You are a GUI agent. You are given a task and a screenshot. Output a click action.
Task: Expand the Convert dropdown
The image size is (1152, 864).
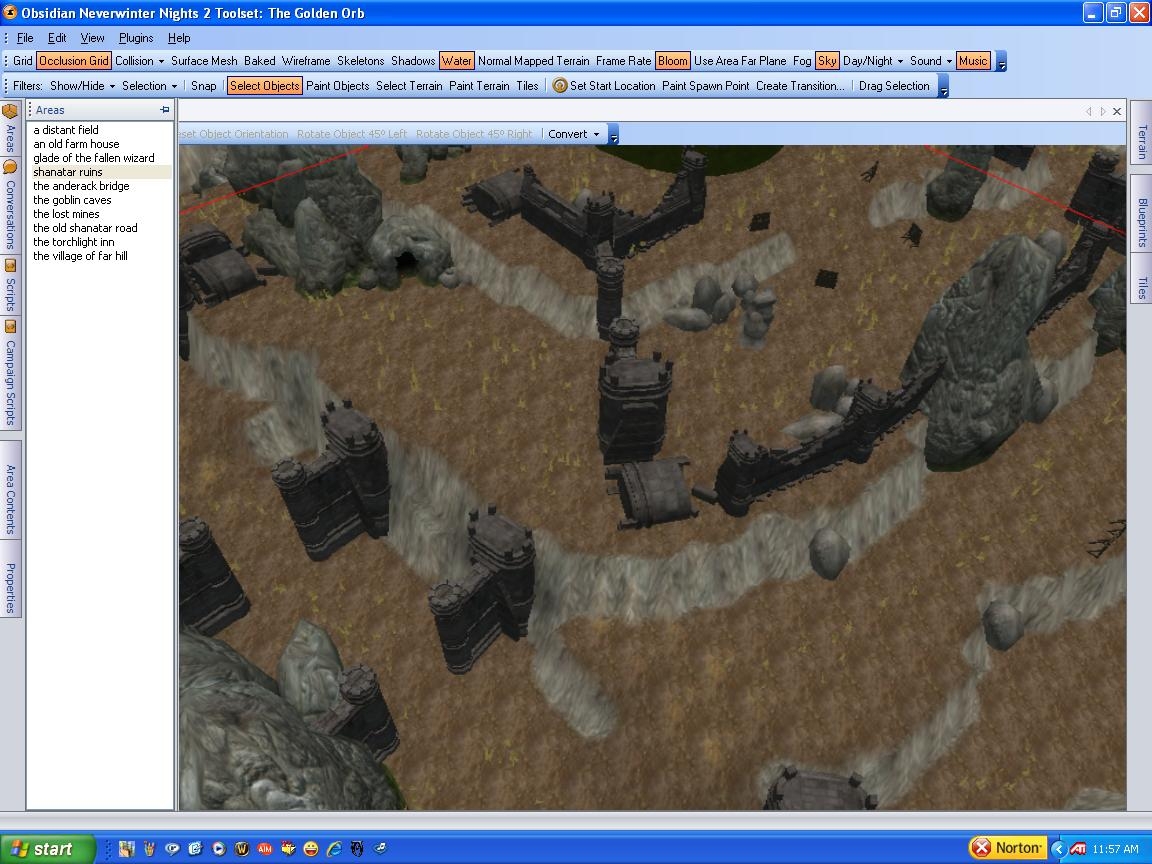[574, 134]
